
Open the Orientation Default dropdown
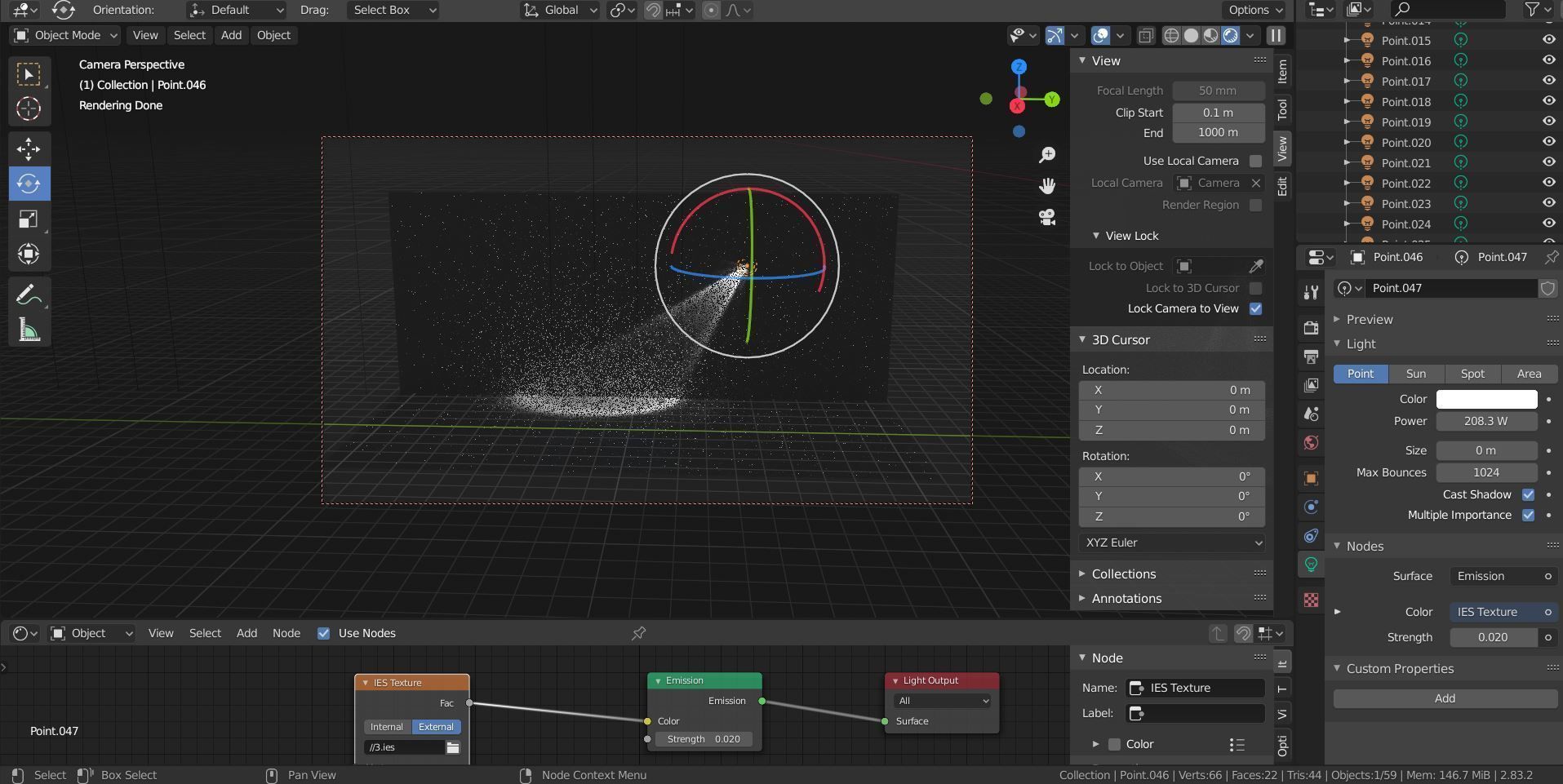point(236,10)
